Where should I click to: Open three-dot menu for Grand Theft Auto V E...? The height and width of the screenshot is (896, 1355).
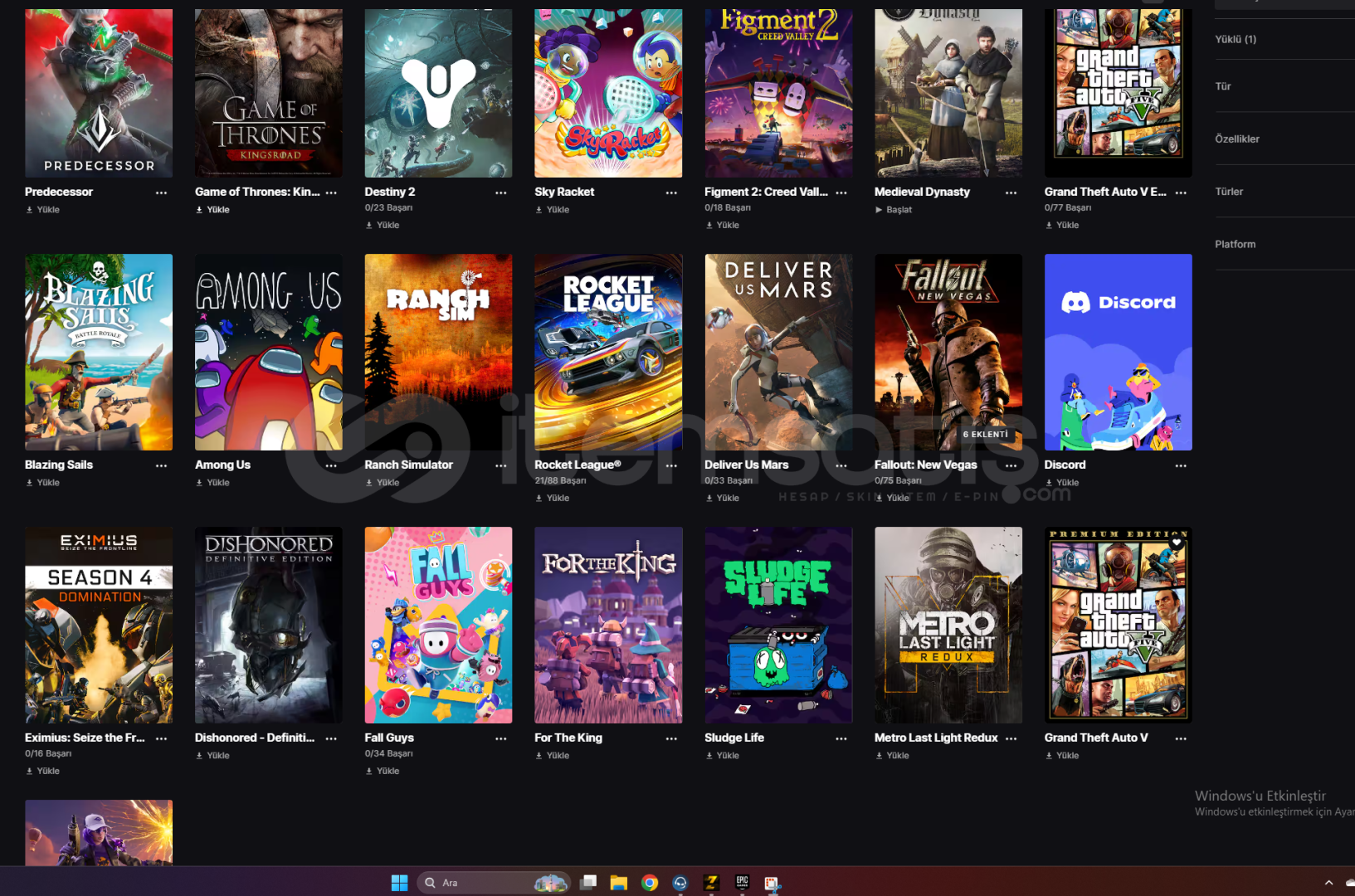pos(1181,192)
